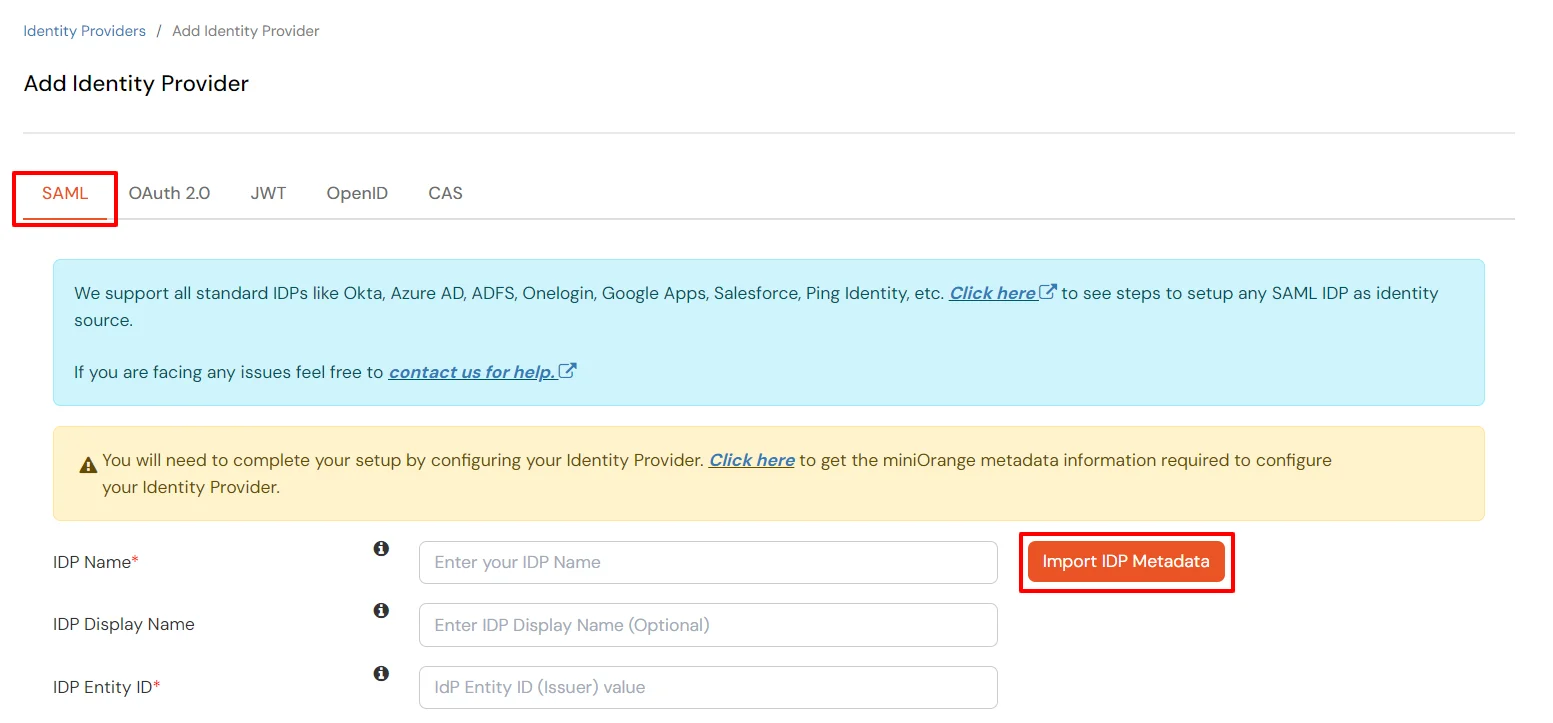Open the OpenID tab
1553x723 pixels.
click(x=357, y=193)
